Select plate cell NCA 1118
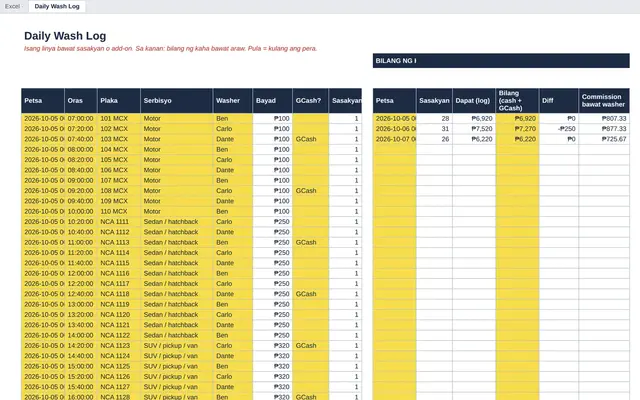This screenshot has height=400, width=640. tap(119, 294)
